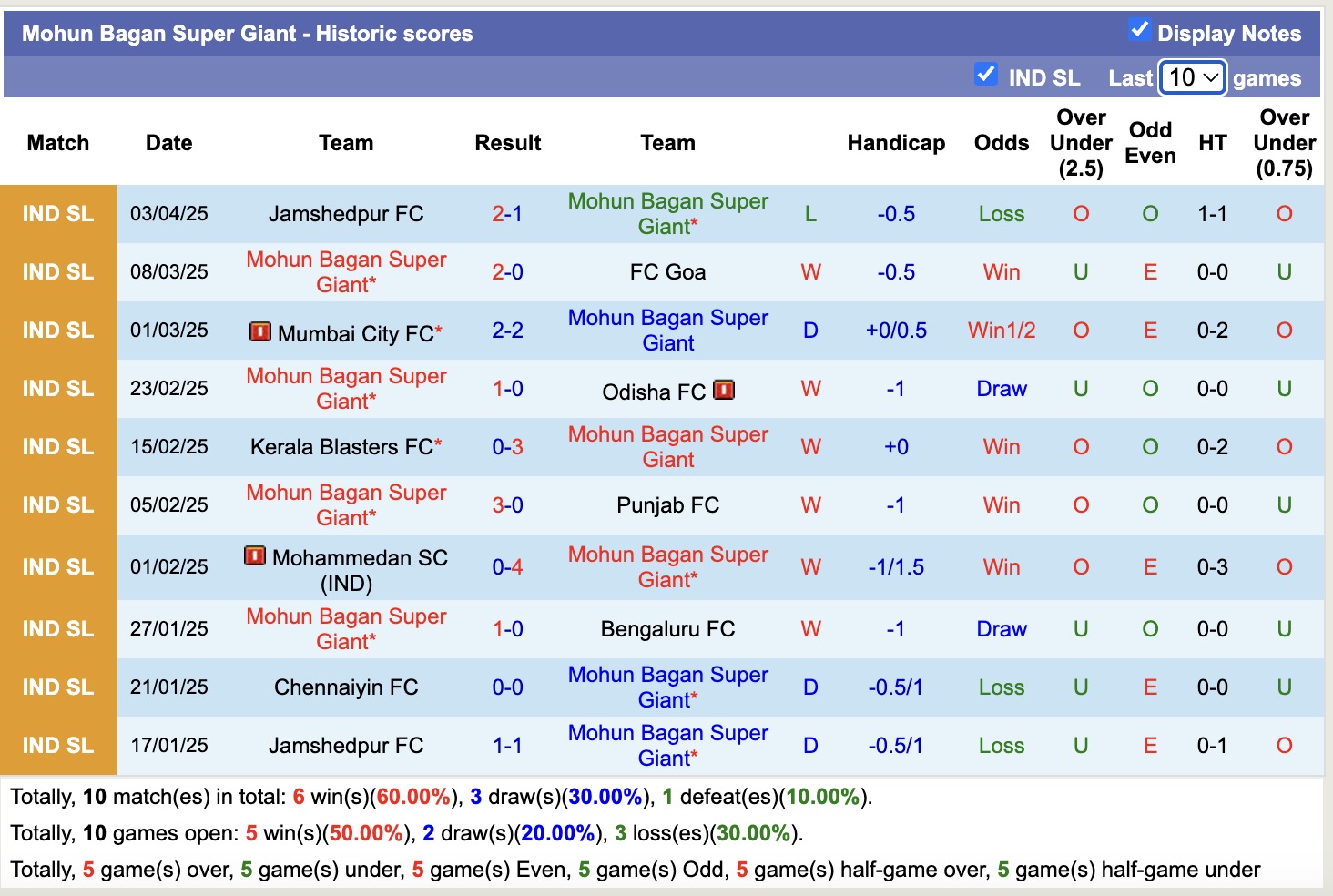The height and width of the screenshot is (896, 1333).
Task: Click the Handicap column header
Action: click(896, 143)
